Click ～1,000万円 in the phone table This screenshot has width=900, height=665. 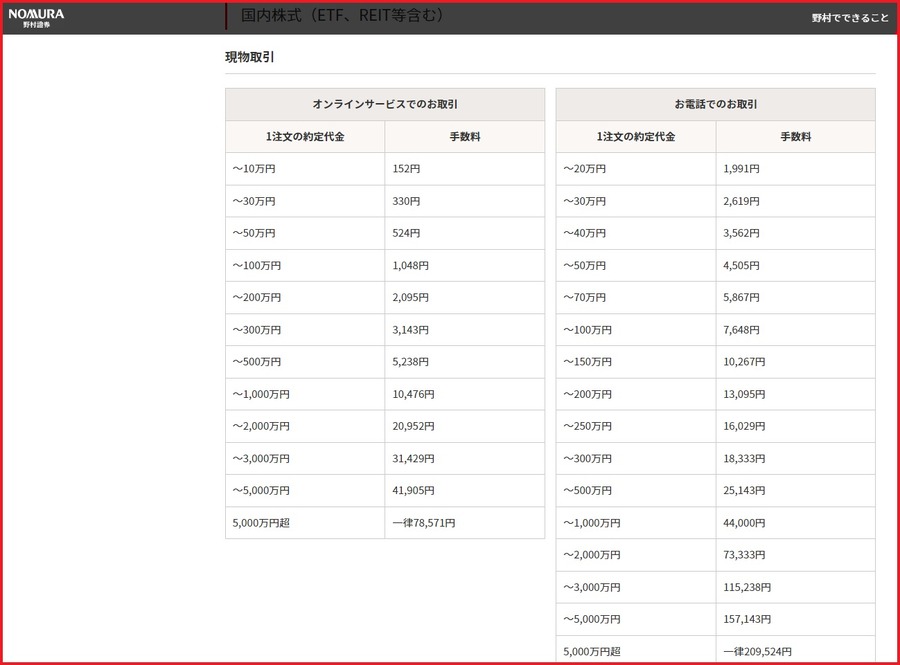point(592,523)
